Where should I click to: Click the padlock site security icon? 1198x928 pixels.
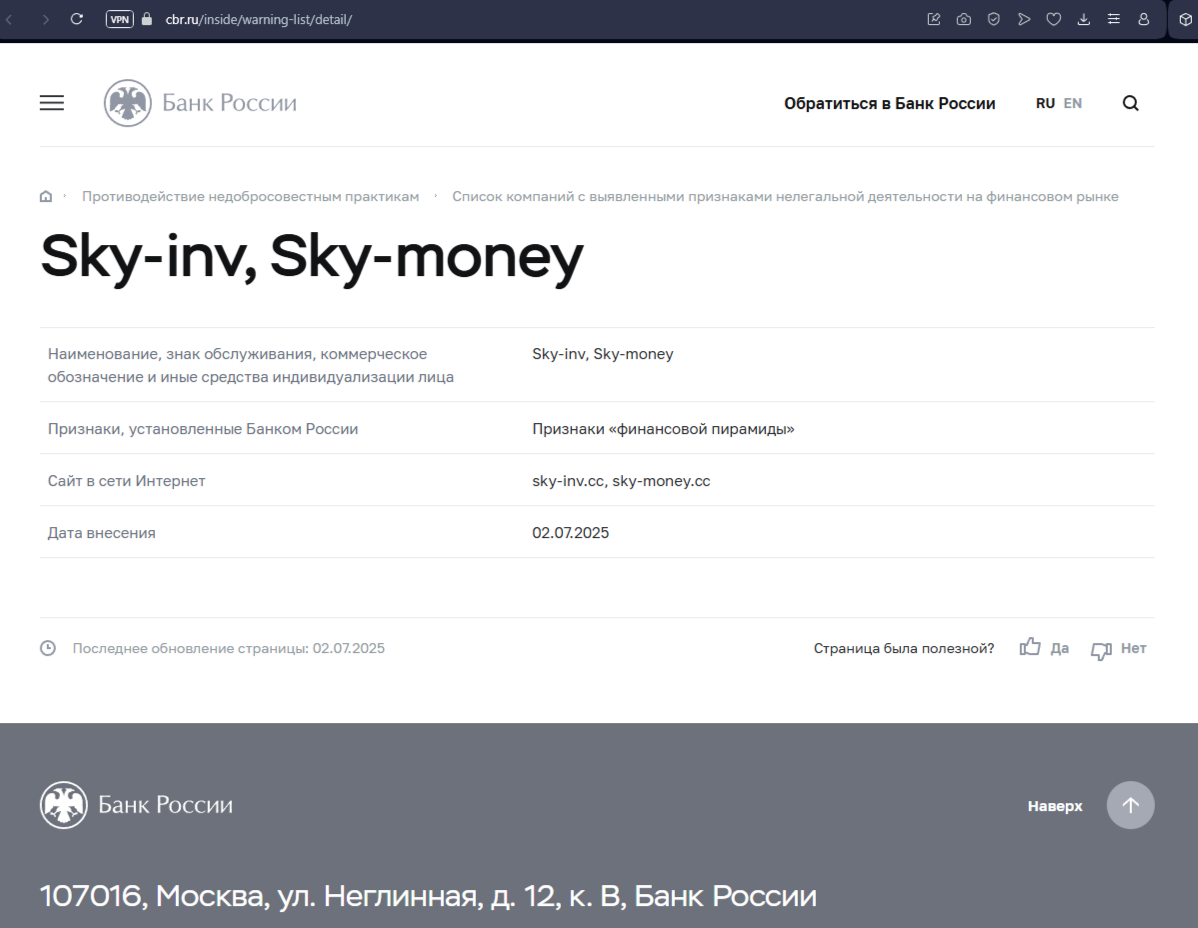click(147, 19)
